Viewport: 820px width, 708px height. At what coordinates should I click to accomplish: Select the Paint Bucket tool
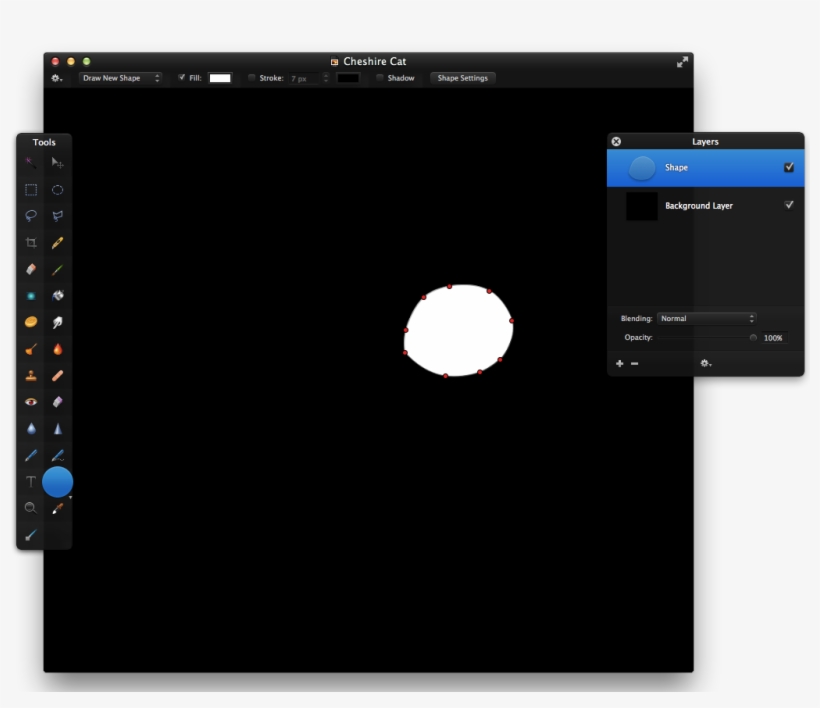pos(58,296)
